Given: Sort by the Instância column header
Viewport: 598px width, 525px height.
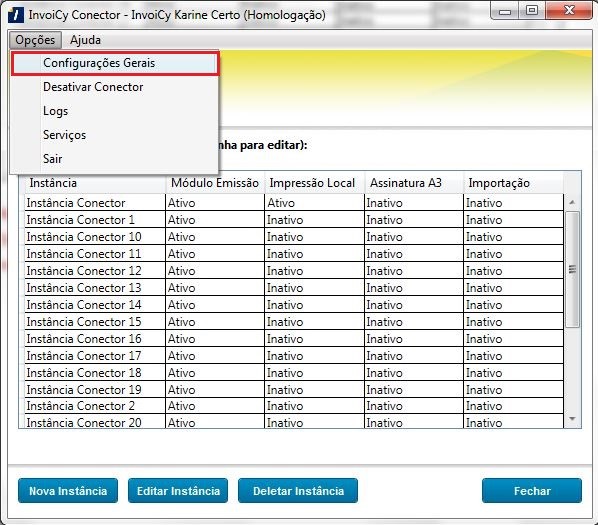Looking at the screenshot, I should click(x=95, y=183).
